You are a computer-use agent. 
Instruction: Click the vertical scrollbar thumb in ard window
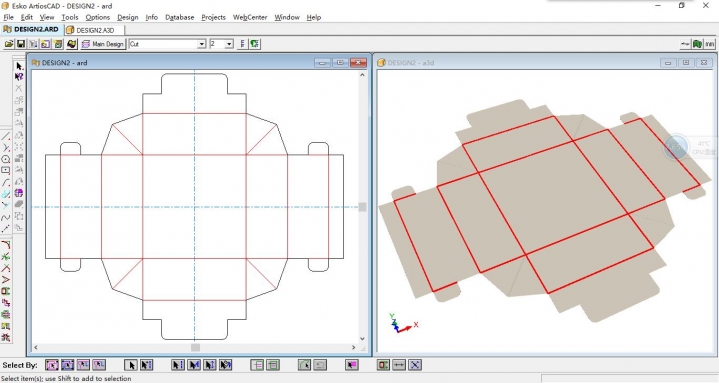[362, 207]
